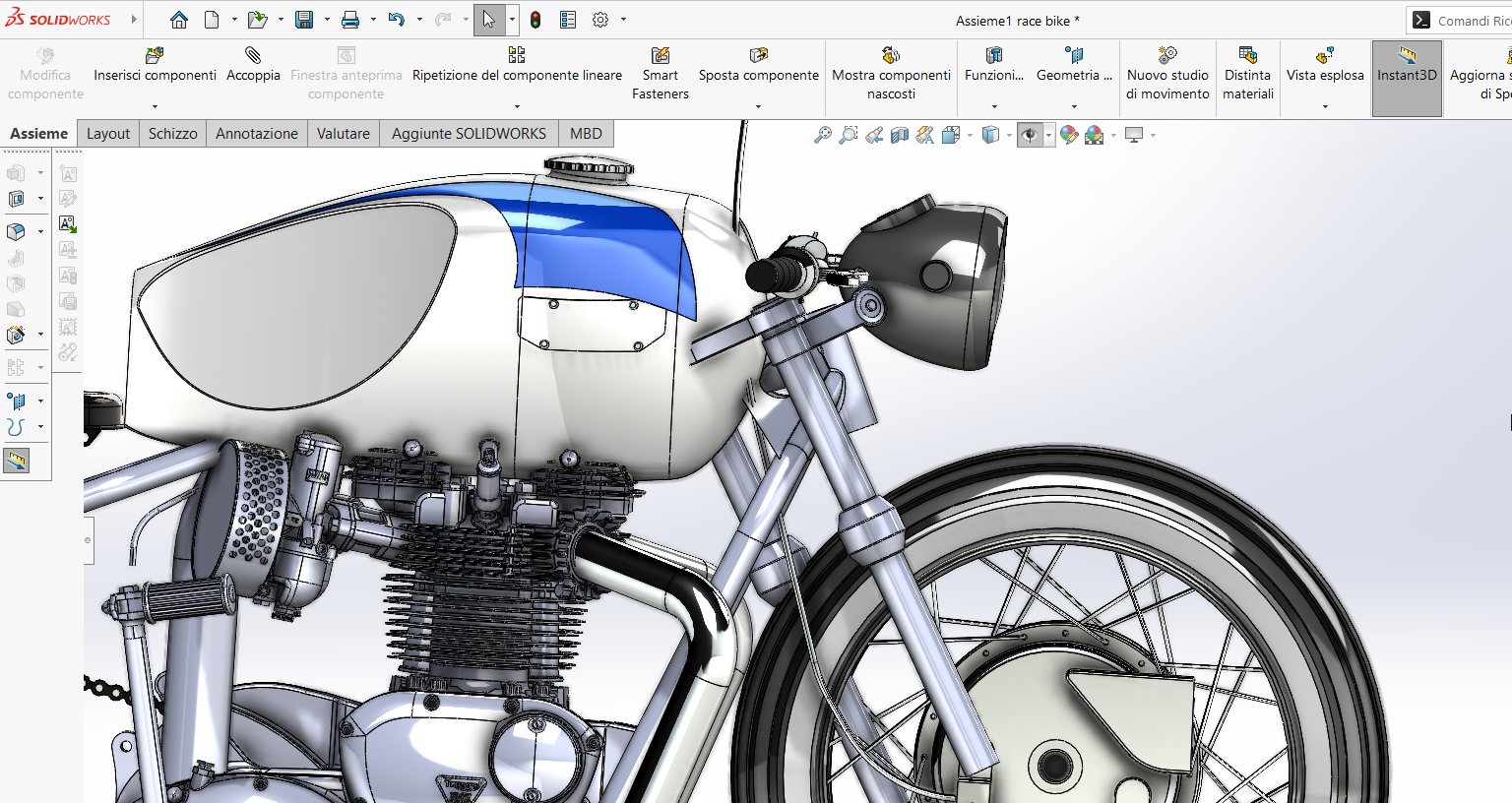This screenshot has width=1512, height=803.
Task: Open the Dynamic Annotation Views icon
Action: 925,135
